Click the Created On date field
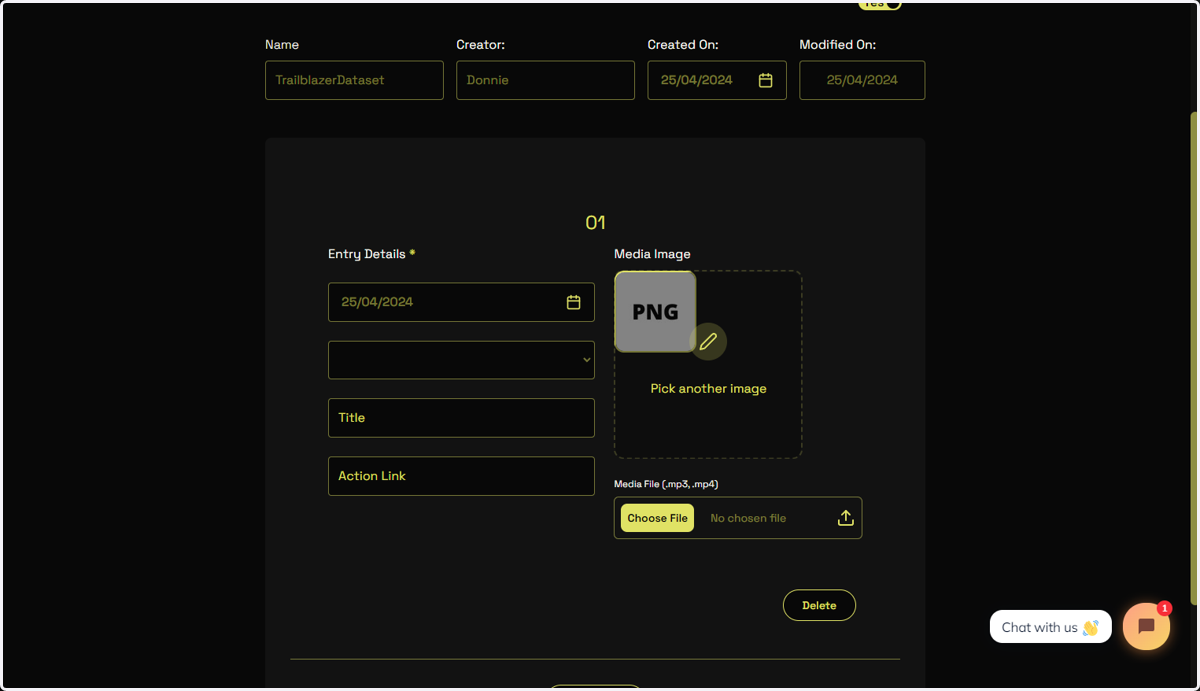 click(x=717, y=80)
